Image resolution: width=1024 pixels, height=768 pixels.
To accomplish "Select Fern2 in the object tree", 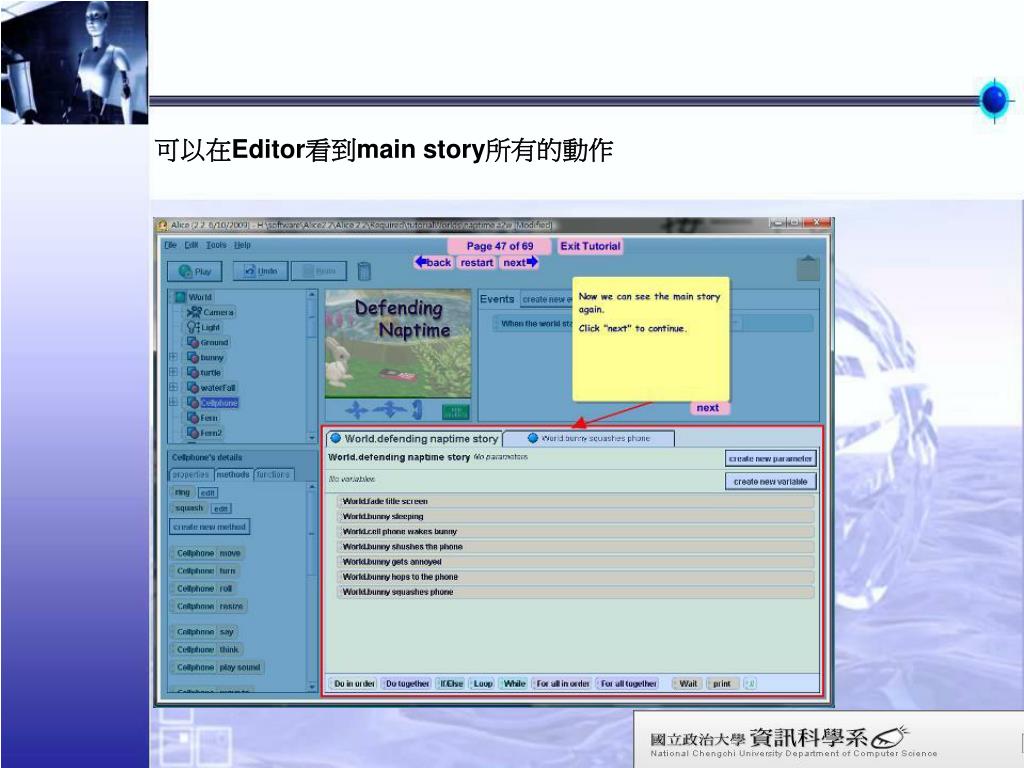I will [x=204, y=433].
